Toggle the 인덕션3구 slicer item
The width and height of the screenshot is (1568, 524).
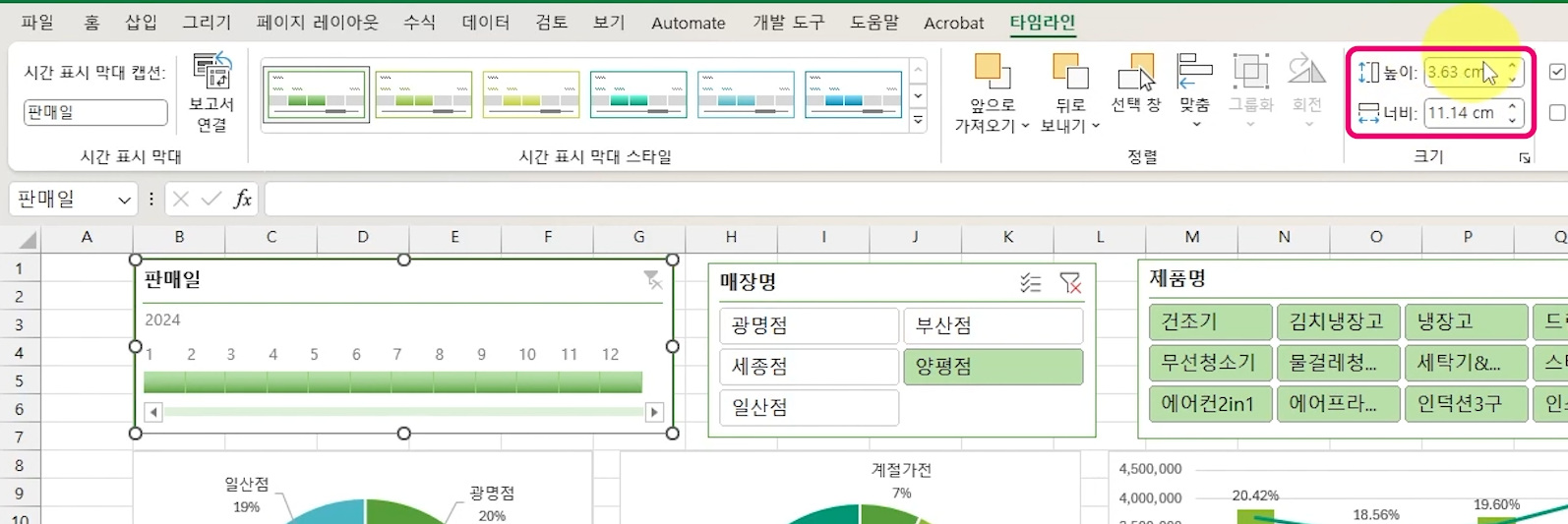coord(1467,404)
